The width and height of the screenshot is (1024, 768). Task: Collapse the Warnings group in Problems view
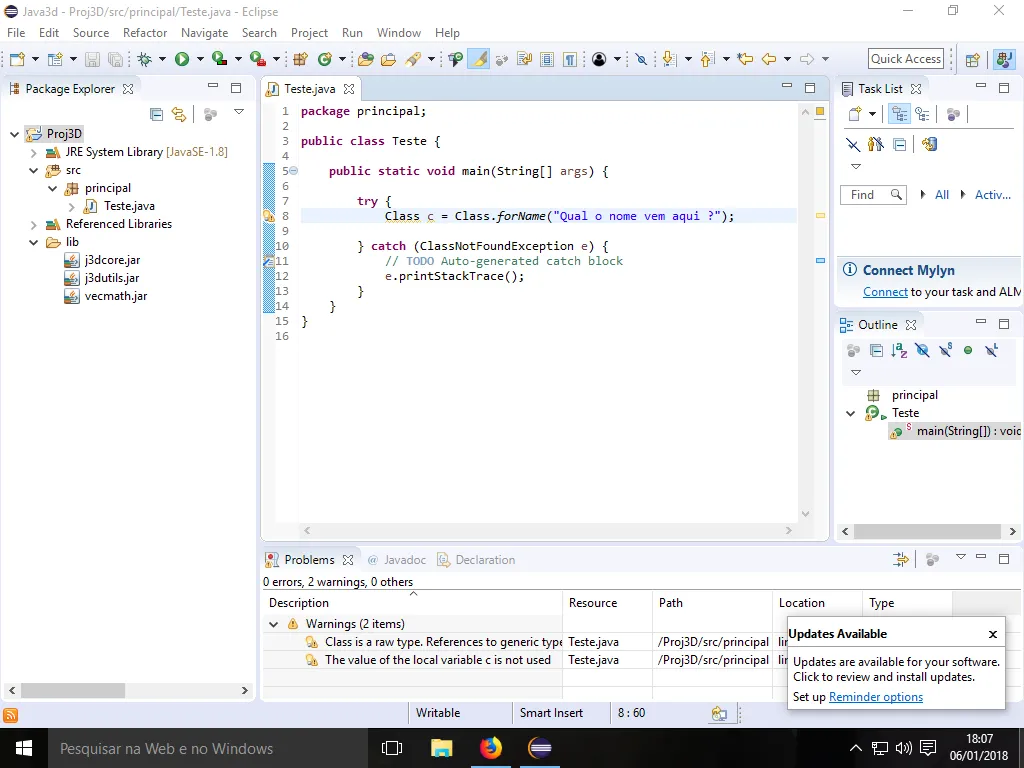tap(274, 624)
